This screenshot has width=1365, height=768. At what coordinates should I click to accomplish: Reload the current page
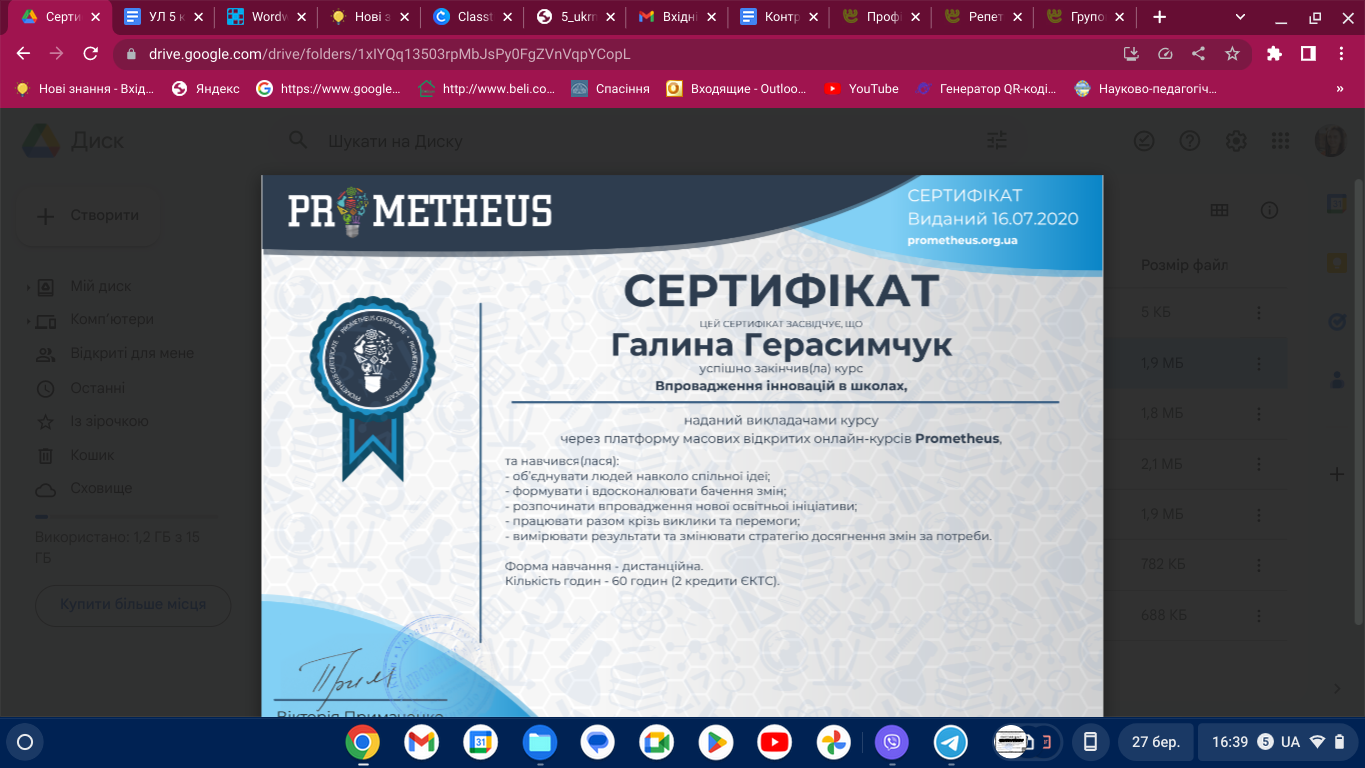click(x=90, y=54)
